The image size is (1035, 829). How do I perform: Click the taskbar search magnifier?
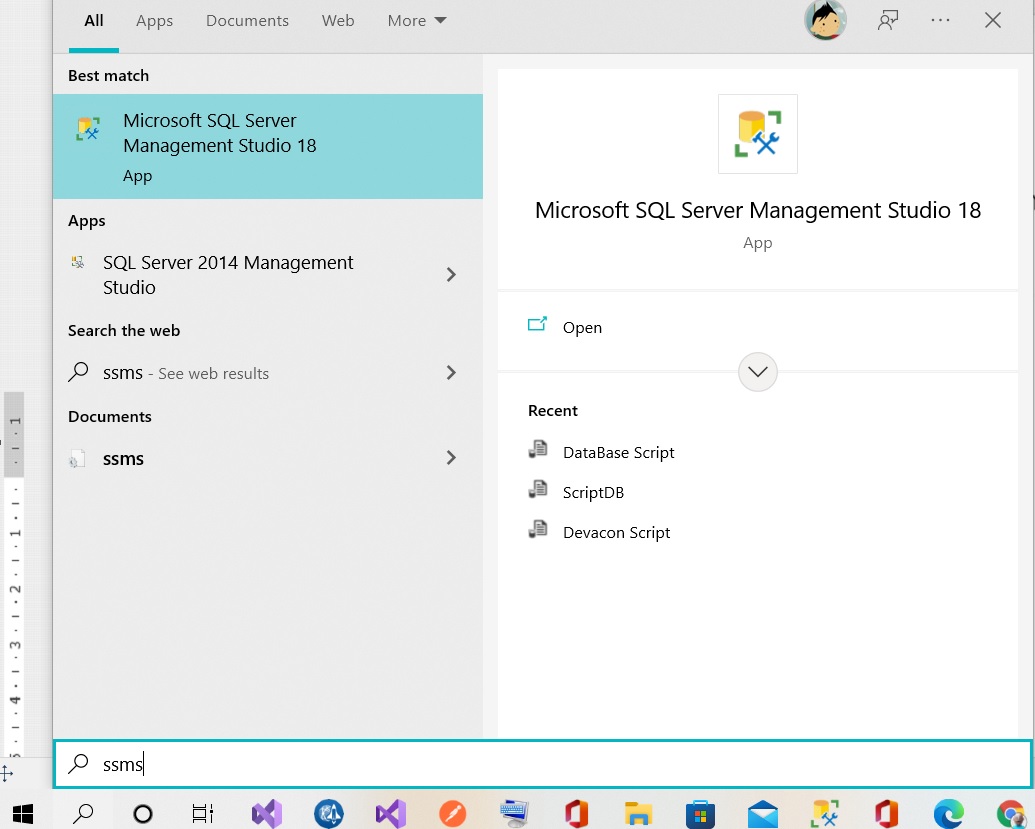(x=83, y=814)
